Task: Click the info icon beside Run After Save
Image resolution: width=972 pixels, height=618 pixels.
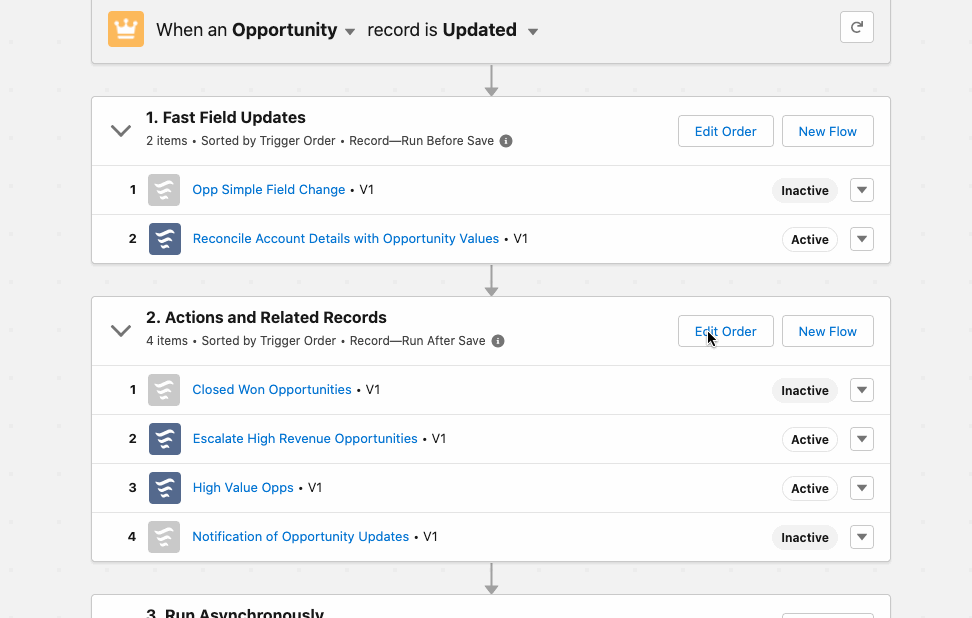Action: coord(498,341)
